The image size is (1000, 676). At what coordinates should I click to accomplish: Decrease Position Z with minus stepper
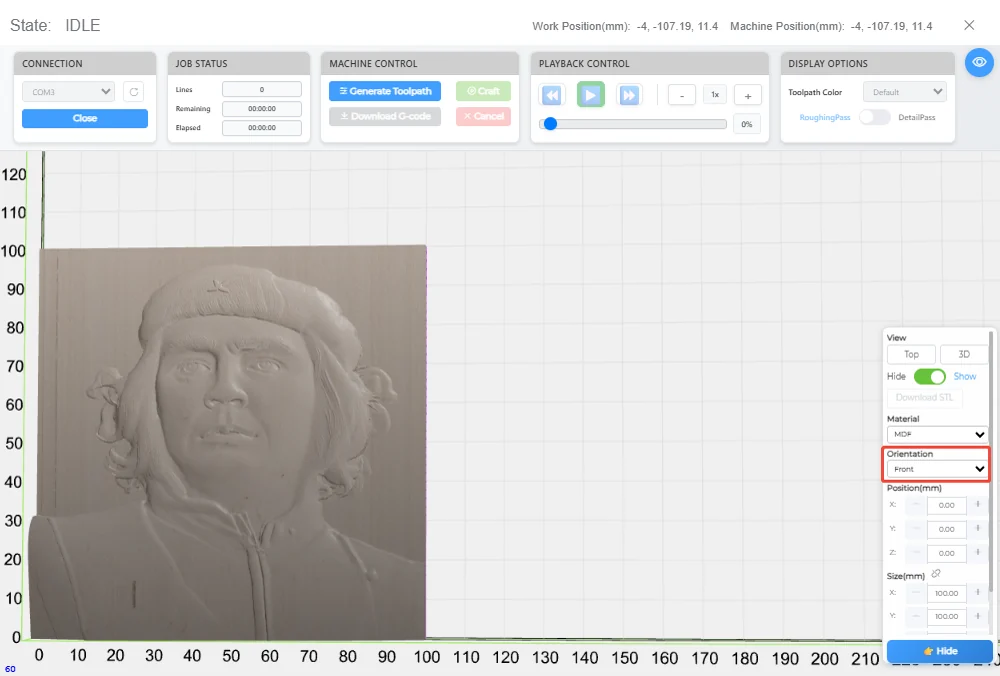[x=916, y=552]
